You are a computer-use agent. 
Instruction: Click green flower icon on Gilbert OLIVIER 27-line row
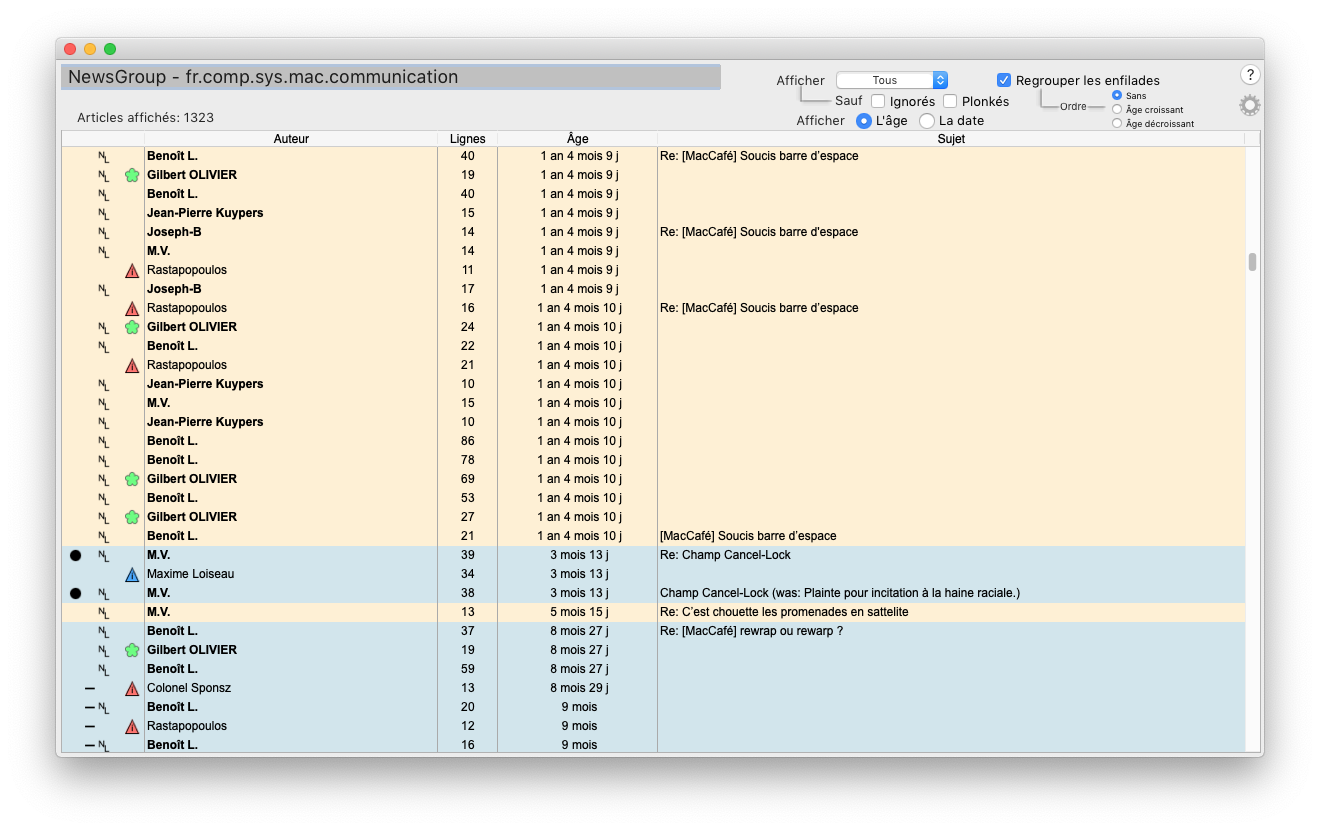132,517
